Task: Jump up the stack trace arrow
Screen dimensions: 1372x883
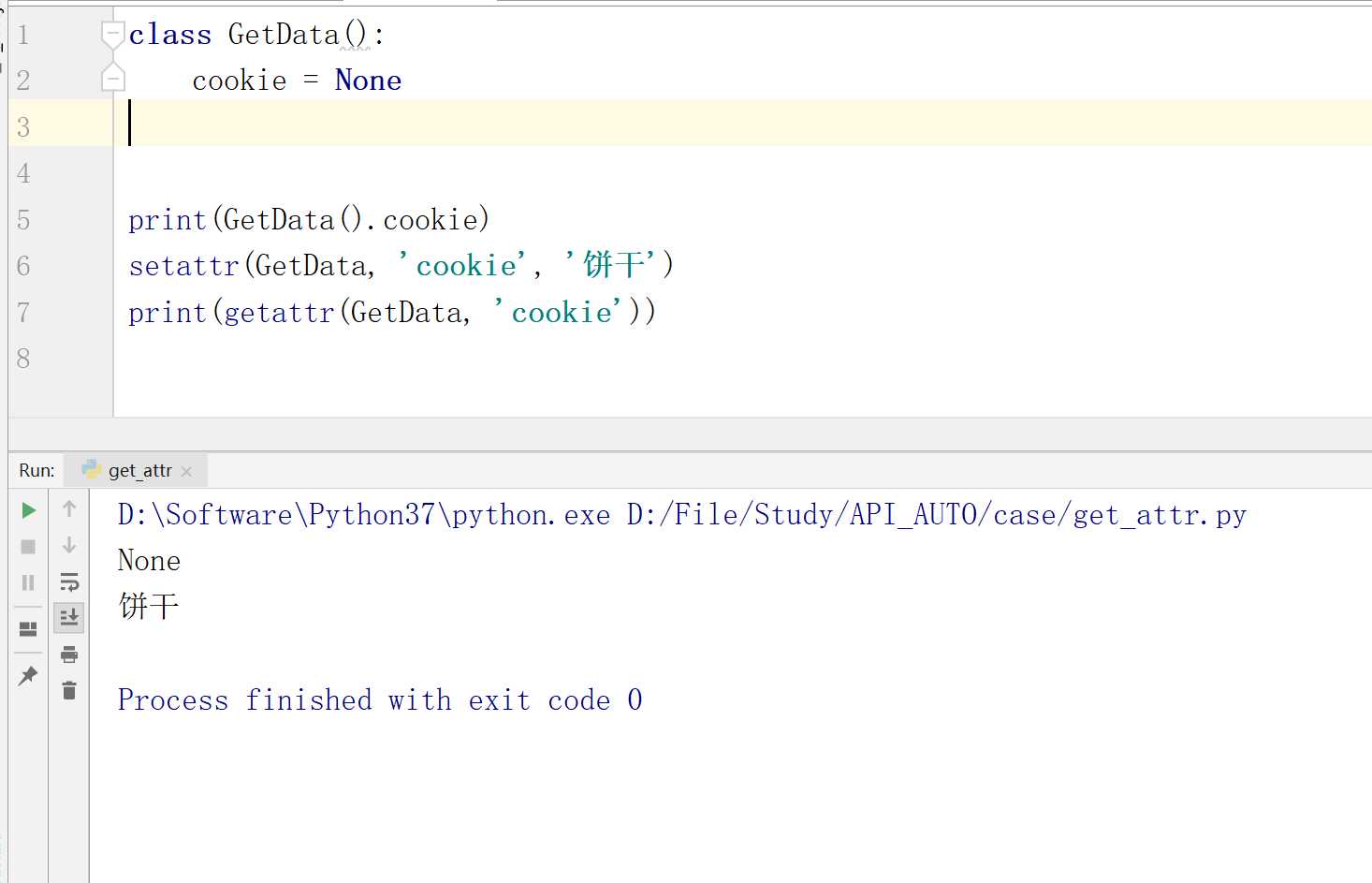Action: 69,509
